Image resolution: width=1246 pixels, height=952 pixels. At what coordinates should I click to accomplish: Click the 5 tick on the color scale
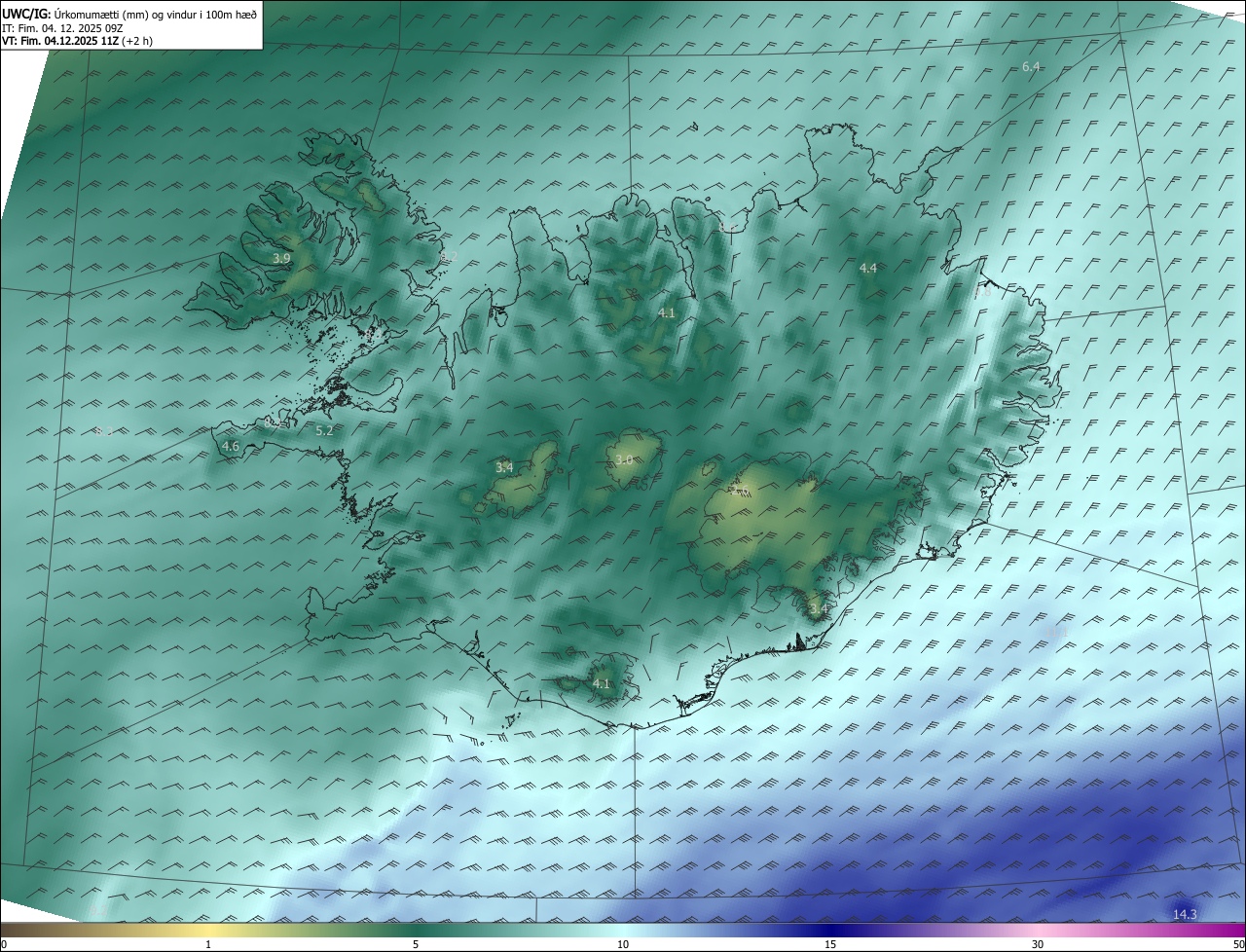click(416, 944)
